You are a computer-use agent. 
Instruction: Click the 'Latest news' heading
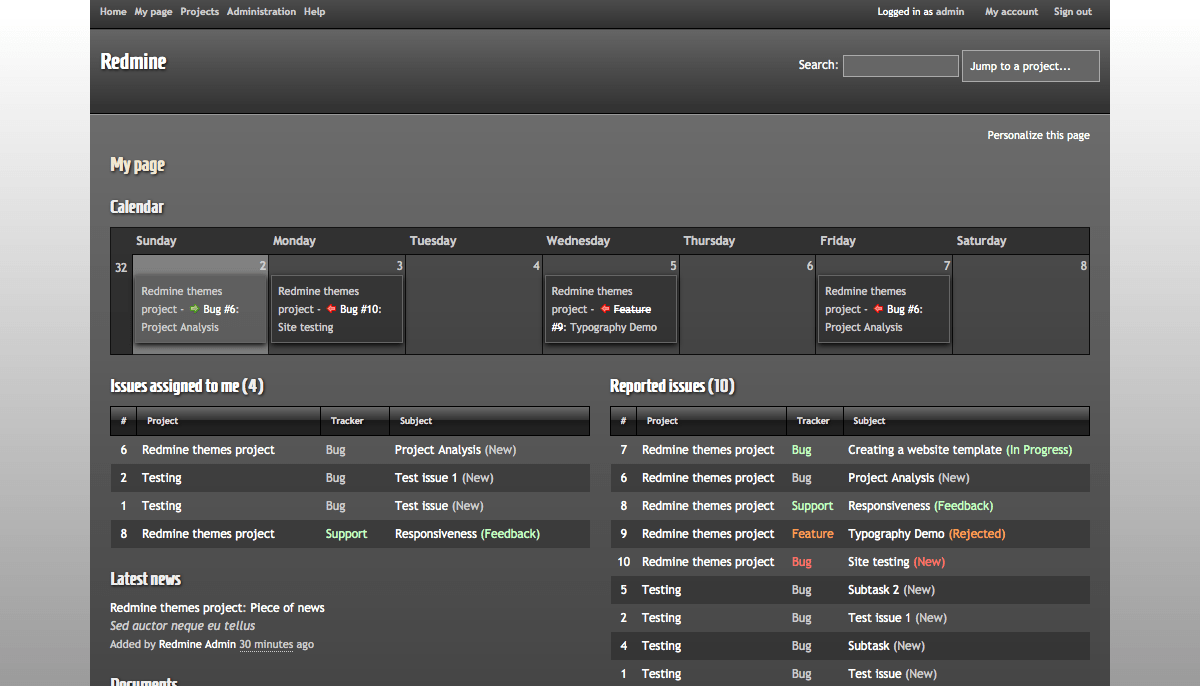point(145,579)
